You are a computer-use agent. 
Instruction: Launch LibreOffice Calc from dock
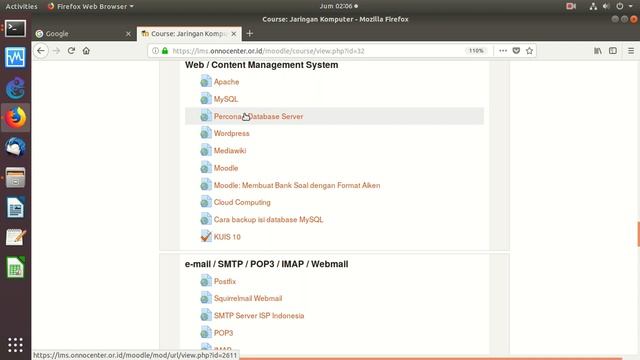coord(16,267)
